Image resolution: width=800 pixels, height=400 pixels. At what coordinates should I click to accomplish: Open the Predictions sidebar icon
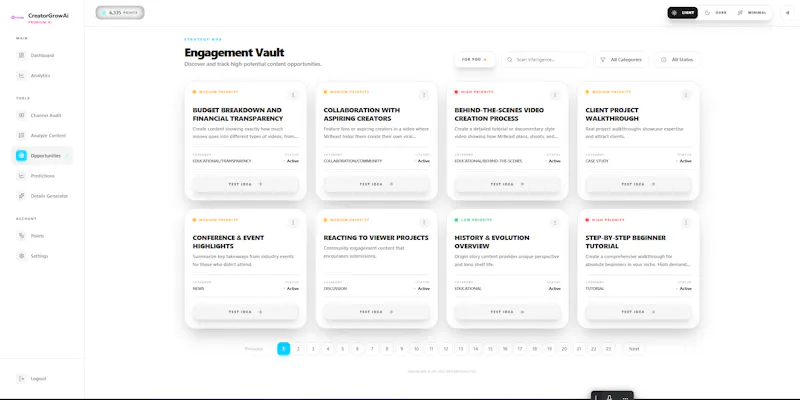[21, 176]
